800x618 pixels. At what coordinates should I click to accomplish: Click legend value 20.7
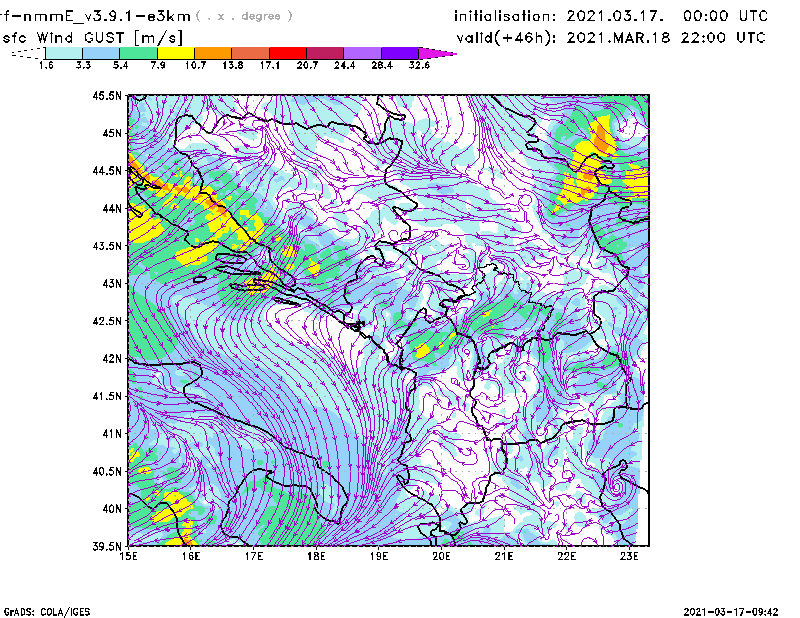tap(307, 65)
